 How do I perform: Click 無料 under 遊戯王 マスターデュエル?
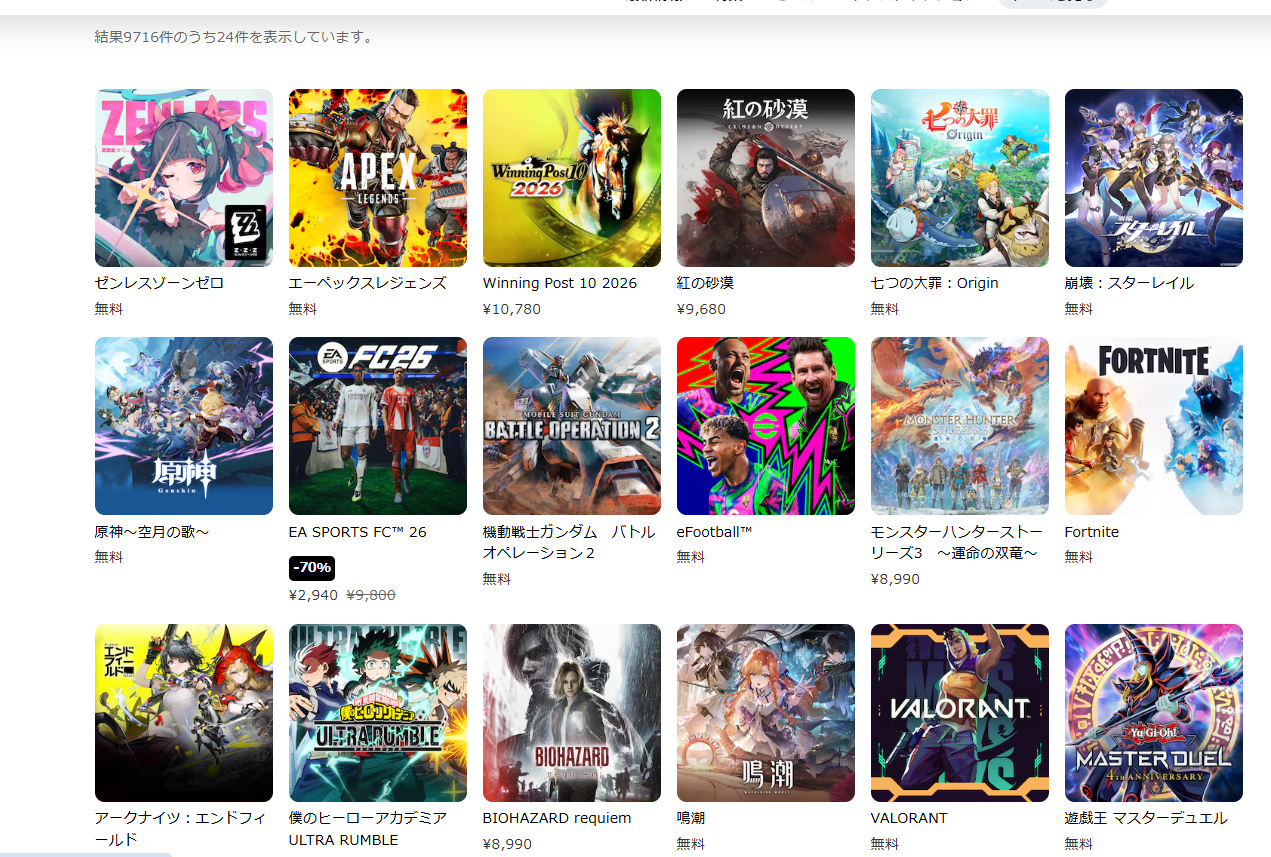1079,844
